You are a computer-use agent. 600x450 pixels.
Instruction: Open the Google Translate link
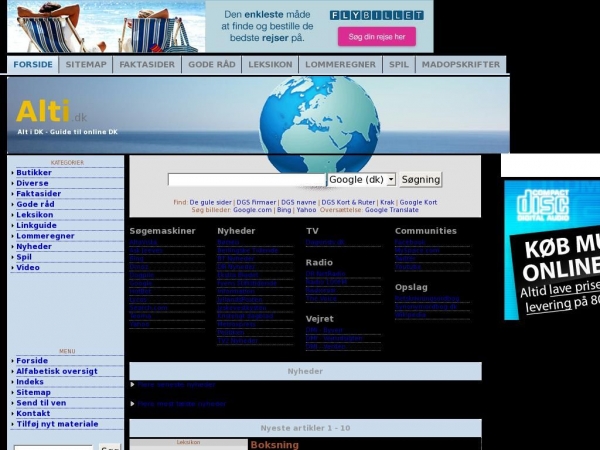[x=391, y=210]
